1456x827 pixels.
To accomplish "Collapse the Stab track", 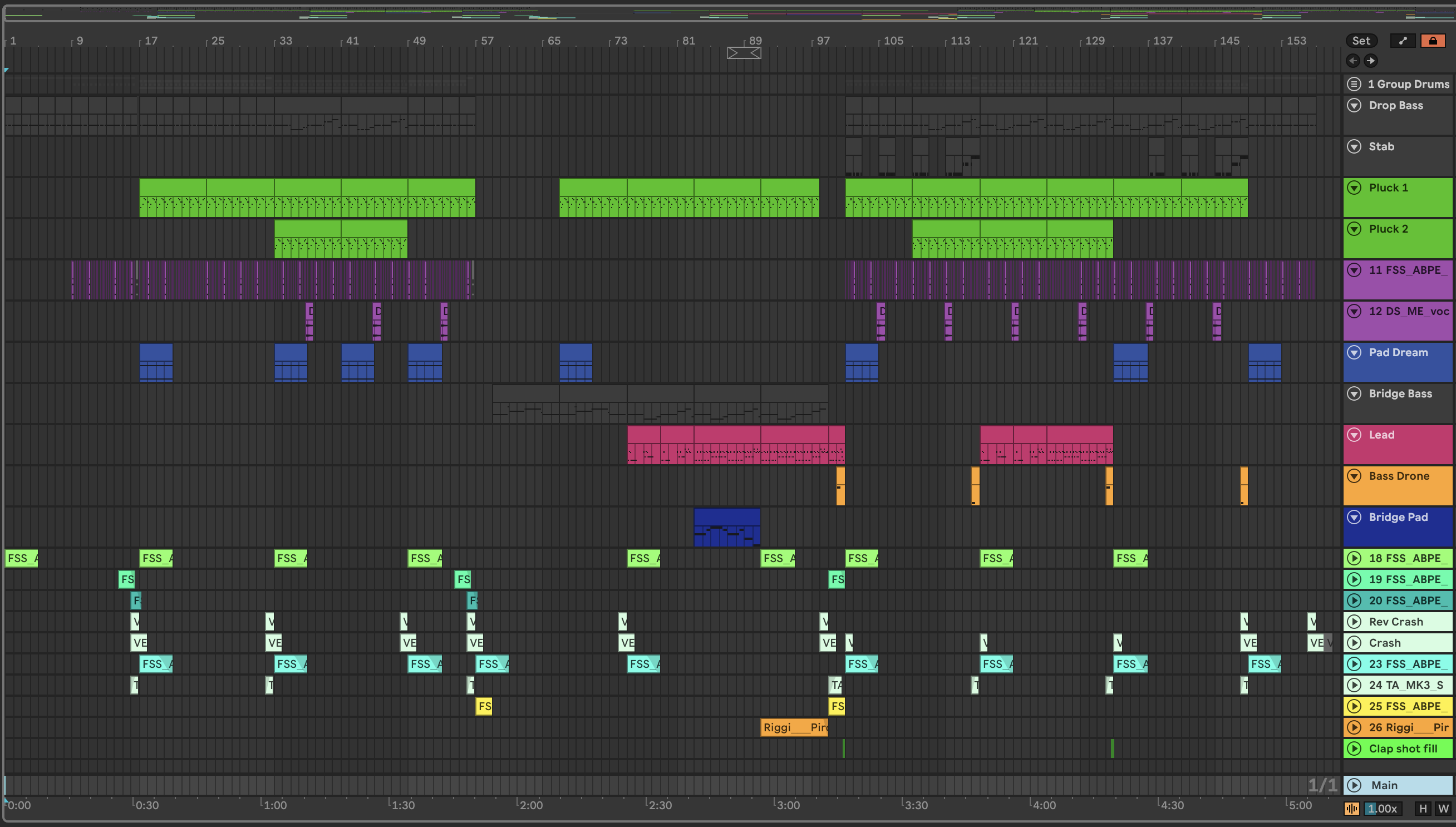I will point(1354,146).
